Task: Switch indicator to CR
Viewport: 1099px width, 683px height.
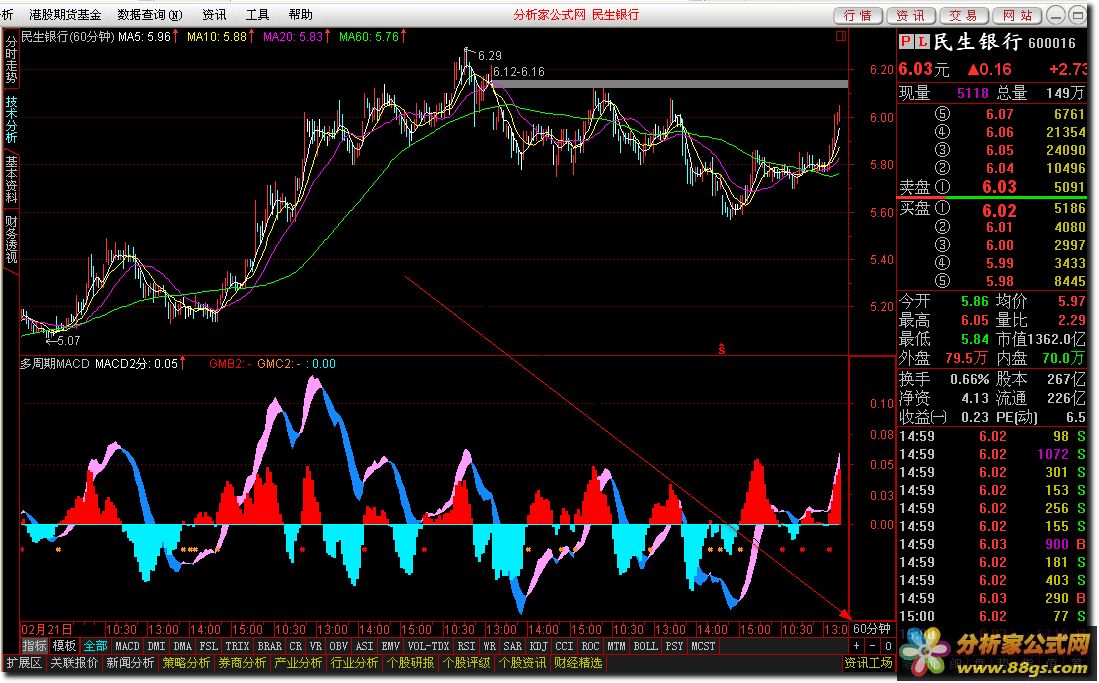Action: pos(296,646)
